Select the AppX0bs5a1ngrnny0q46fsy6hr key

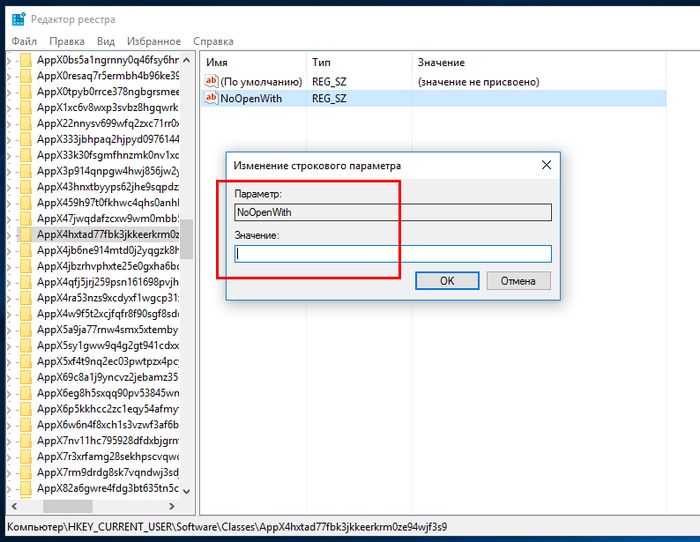108,60
